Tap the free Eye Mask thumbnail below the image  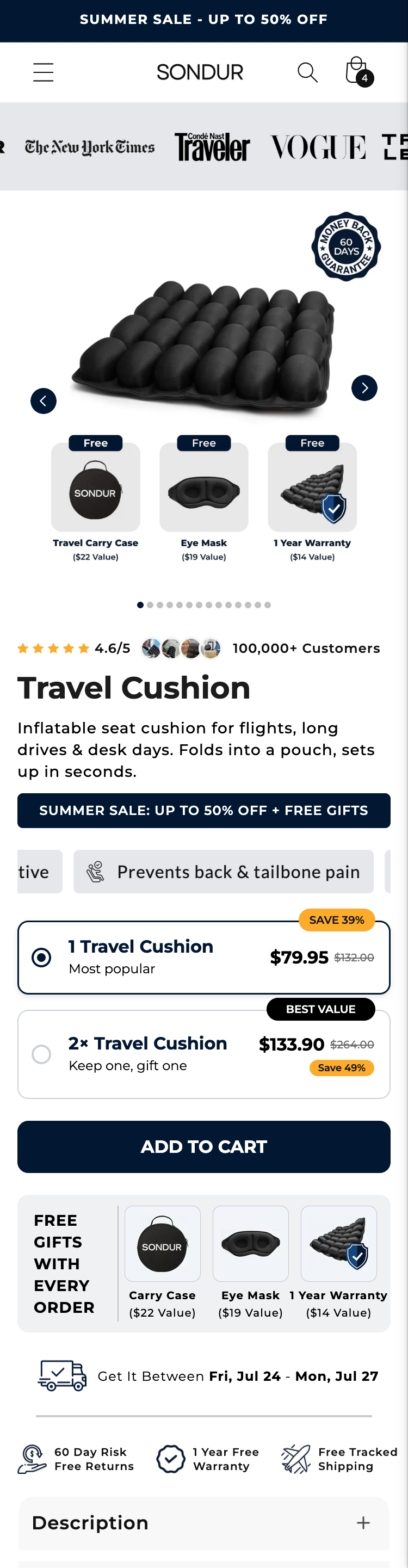[204, 487]
